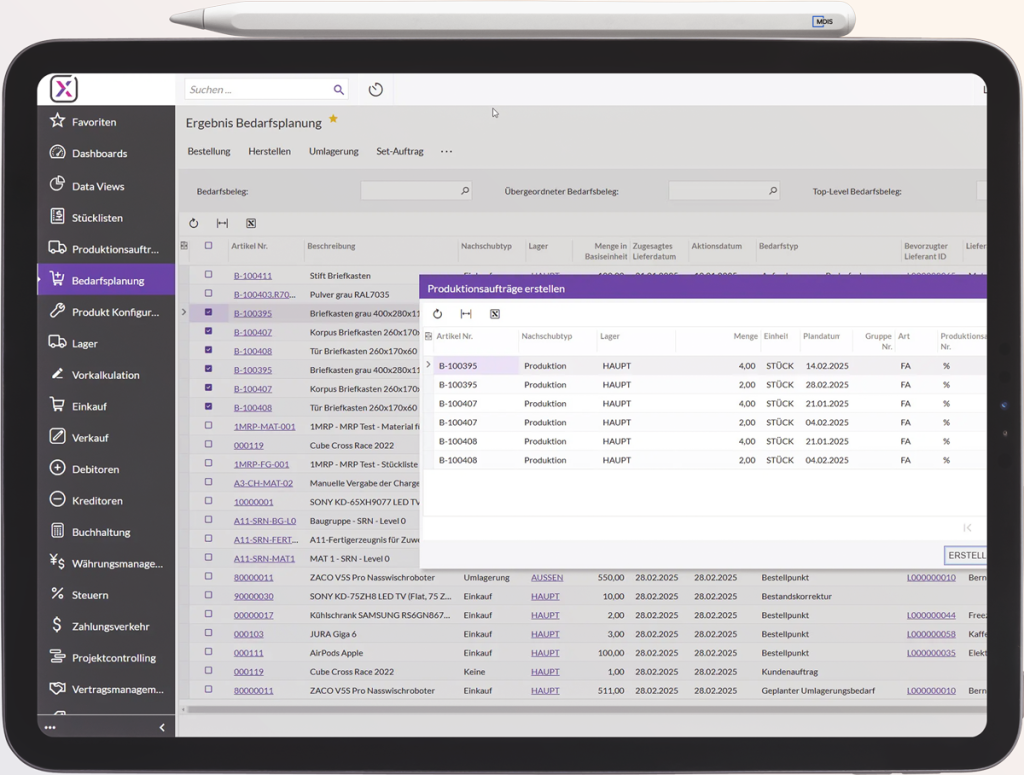Image resolution: width=1024 pixels, height=775 pixels.
Task: Uncheck the first B-100395 row checkbox
Action: [x=208, y=312]
